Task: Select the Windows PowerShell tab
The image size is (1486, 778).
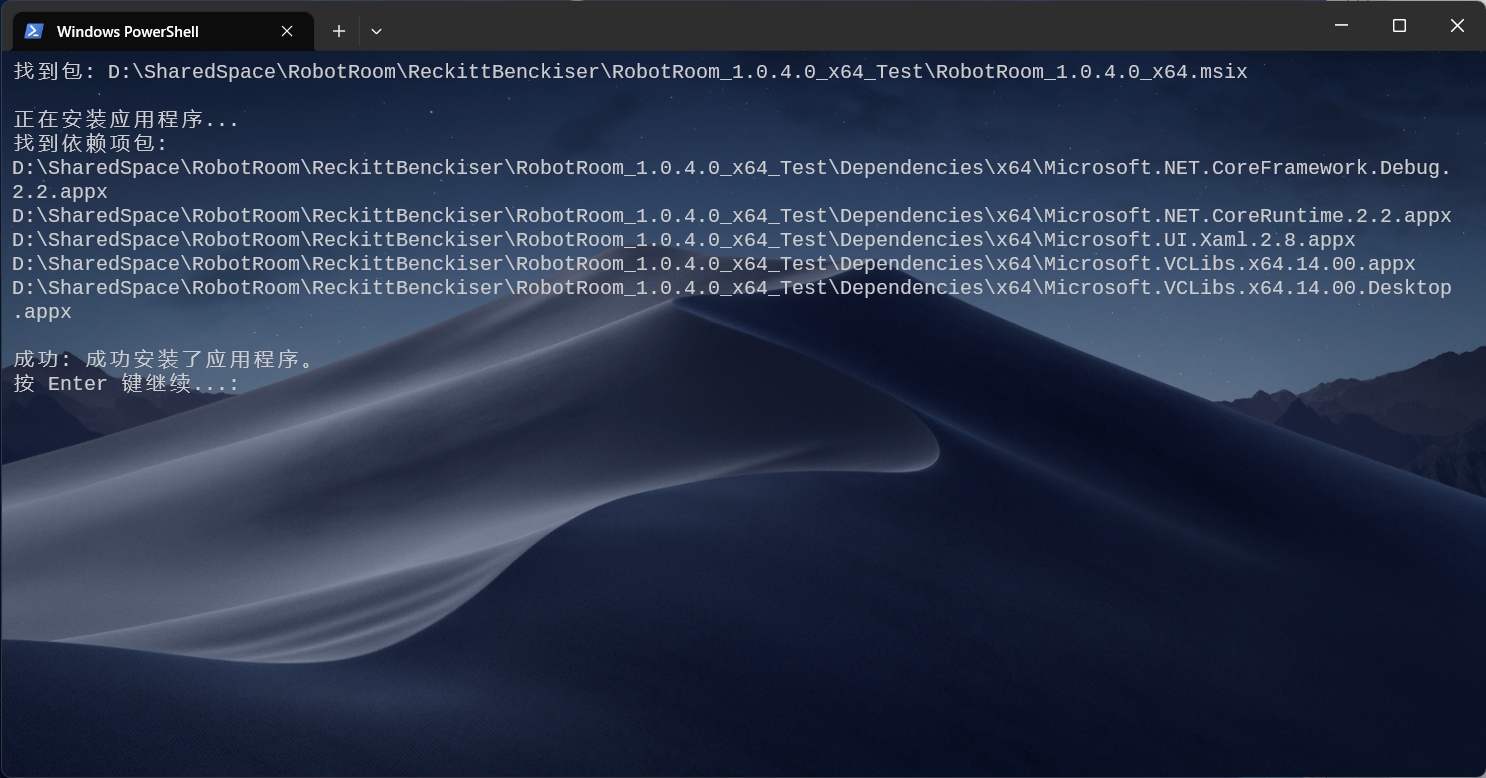Action: click(x=163, y=31)
